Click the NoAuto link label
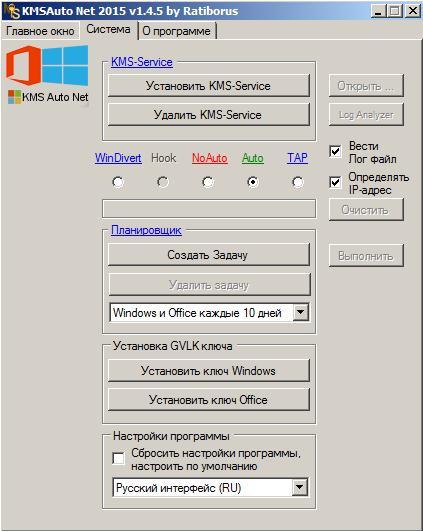 [x=210, y=158]
